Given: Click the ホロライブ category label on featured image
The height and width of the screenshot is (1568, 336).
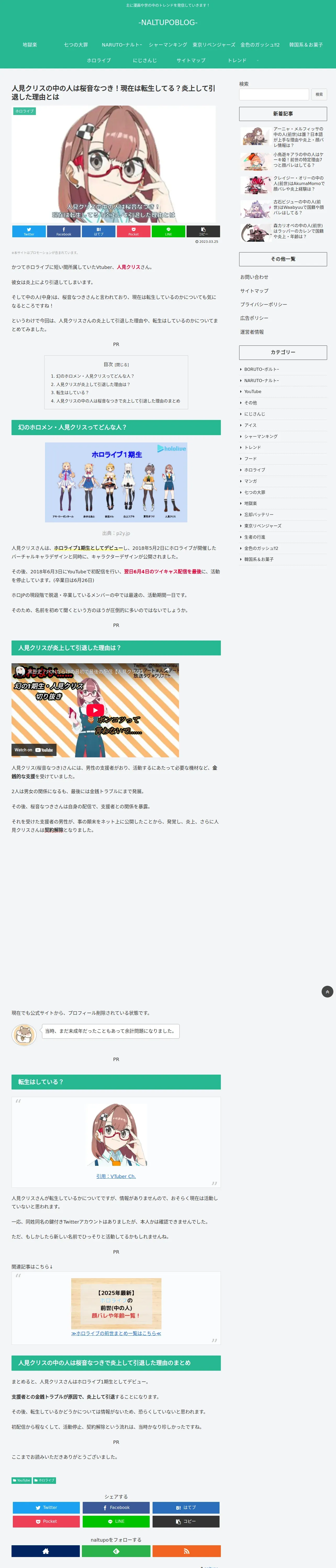Looking at the screenshot, I should click(24, 111).
